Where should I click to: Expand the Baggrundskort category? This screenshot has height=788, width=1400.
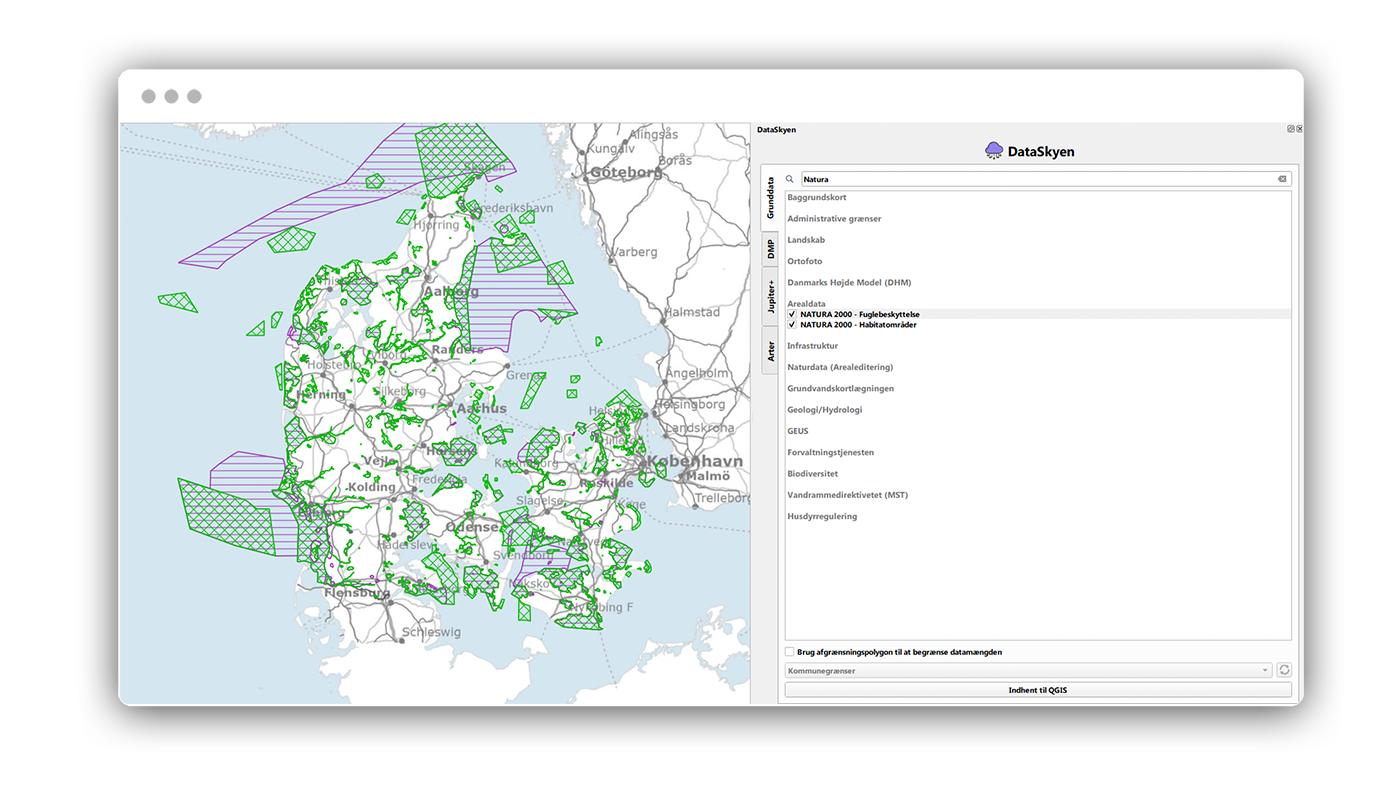click(x=816, y=197)
